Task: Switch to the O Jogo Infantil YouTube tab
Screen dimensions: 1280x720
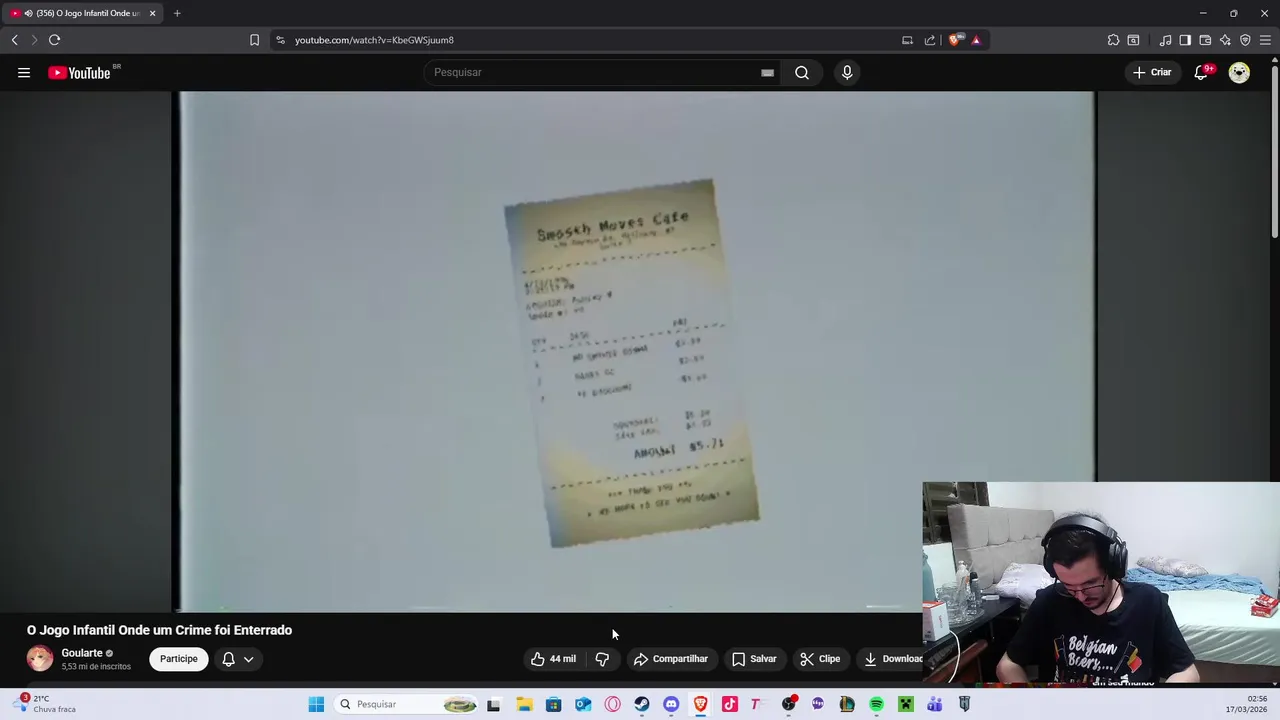Action: [82, 13]
